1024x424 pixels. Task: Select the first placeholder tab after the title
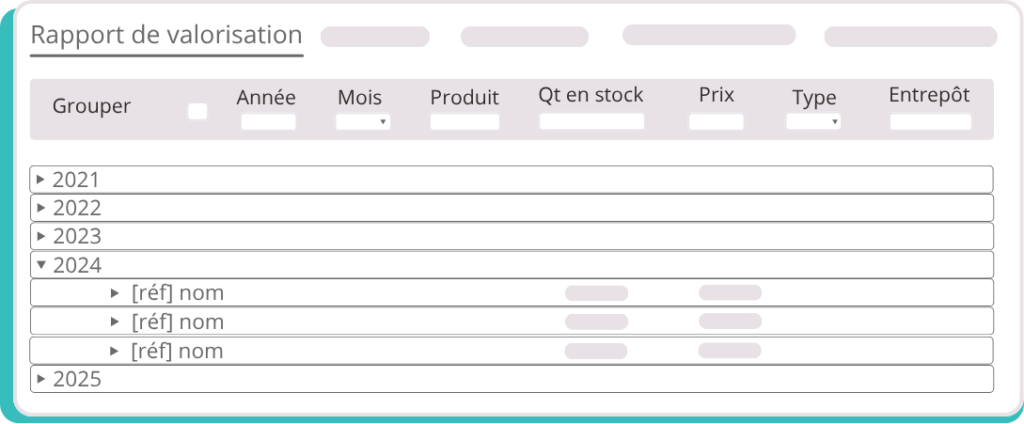coord(375,37)
